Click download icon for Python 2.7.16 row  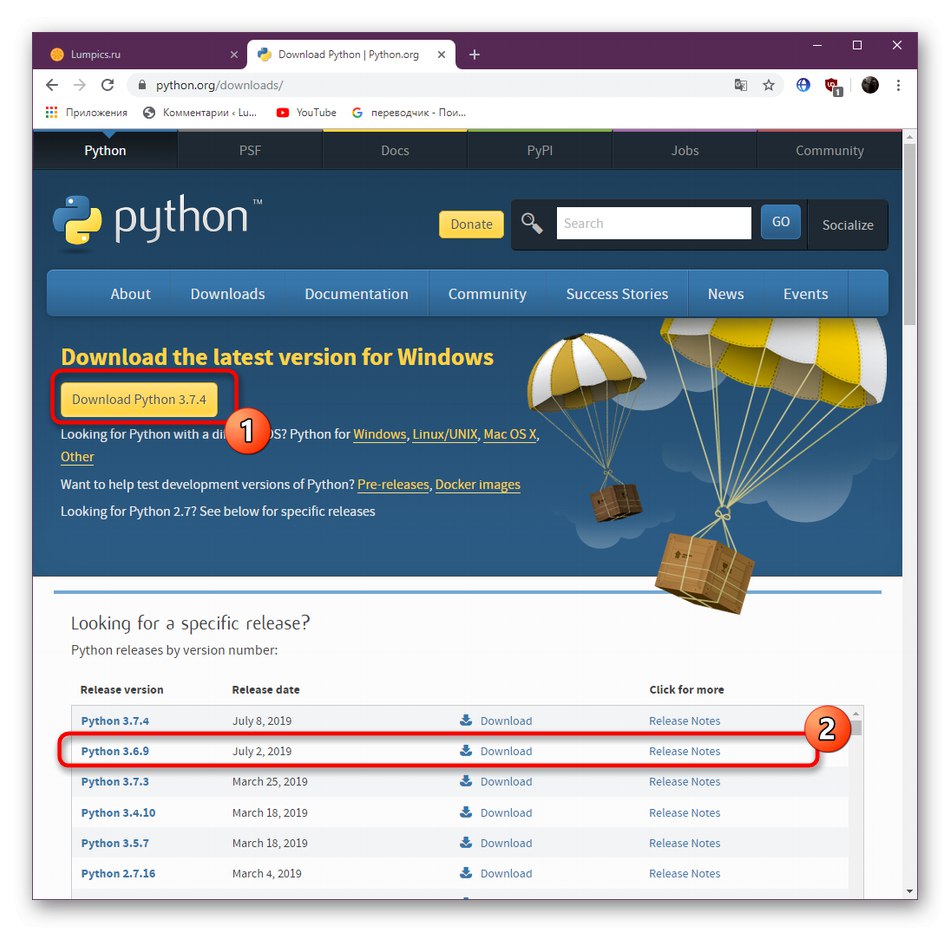coord(465,872)
